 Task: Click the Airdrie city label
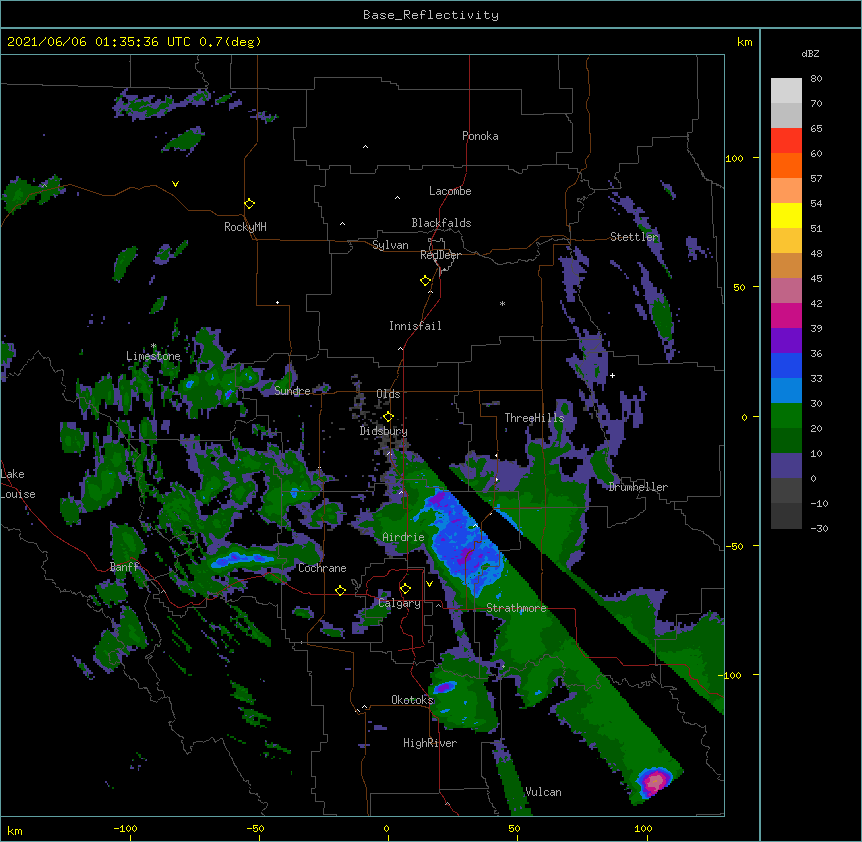pyautogui.click(x=403, y=537)
